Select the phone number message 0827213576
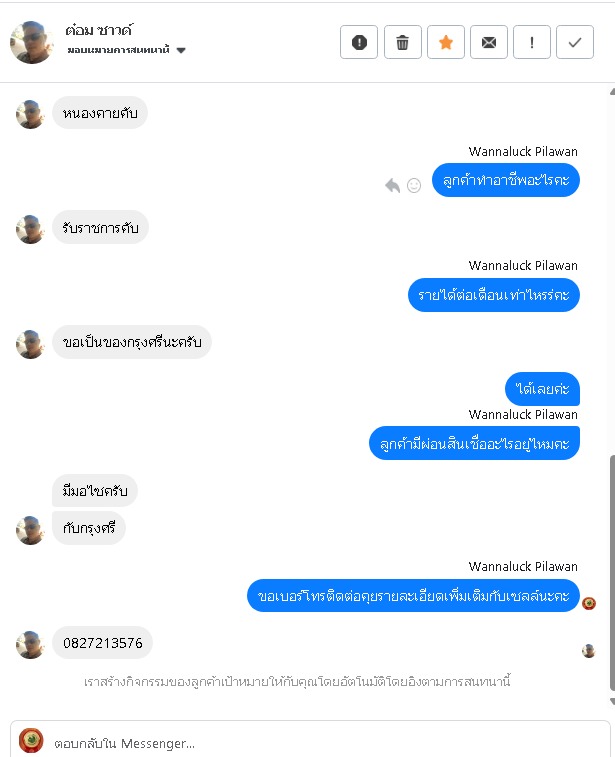Viewport: 615px width, 757px height. pyautogui.click(x=102, y=643)
